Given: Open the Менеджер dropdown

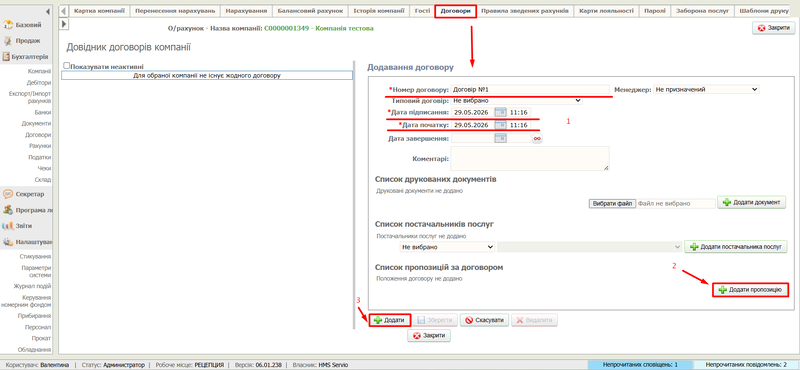Looking at the screenshot, I should [707, 89].
